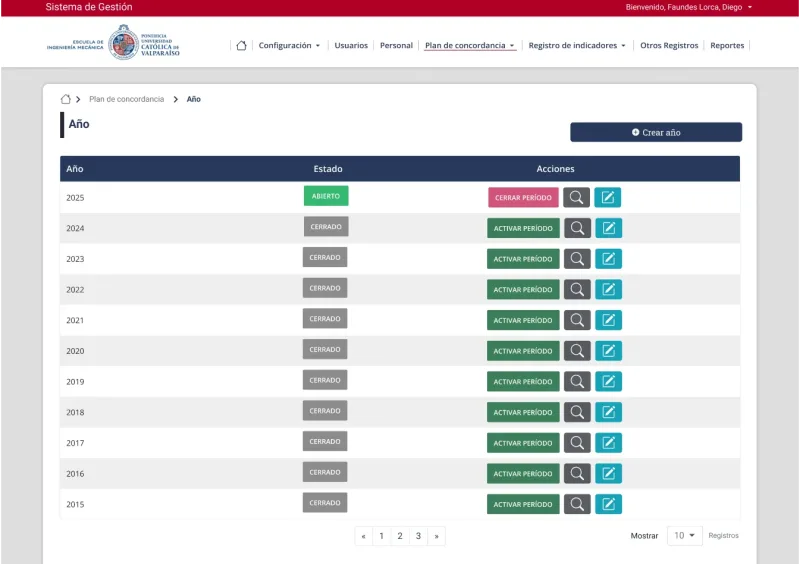View details of year 2021
The width and height of the screenshot is (800, 564).
click(577, 320)
